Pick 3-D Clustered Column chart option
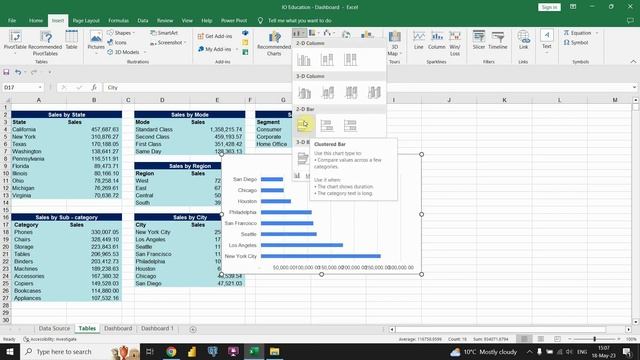 [x=304, y=93]
